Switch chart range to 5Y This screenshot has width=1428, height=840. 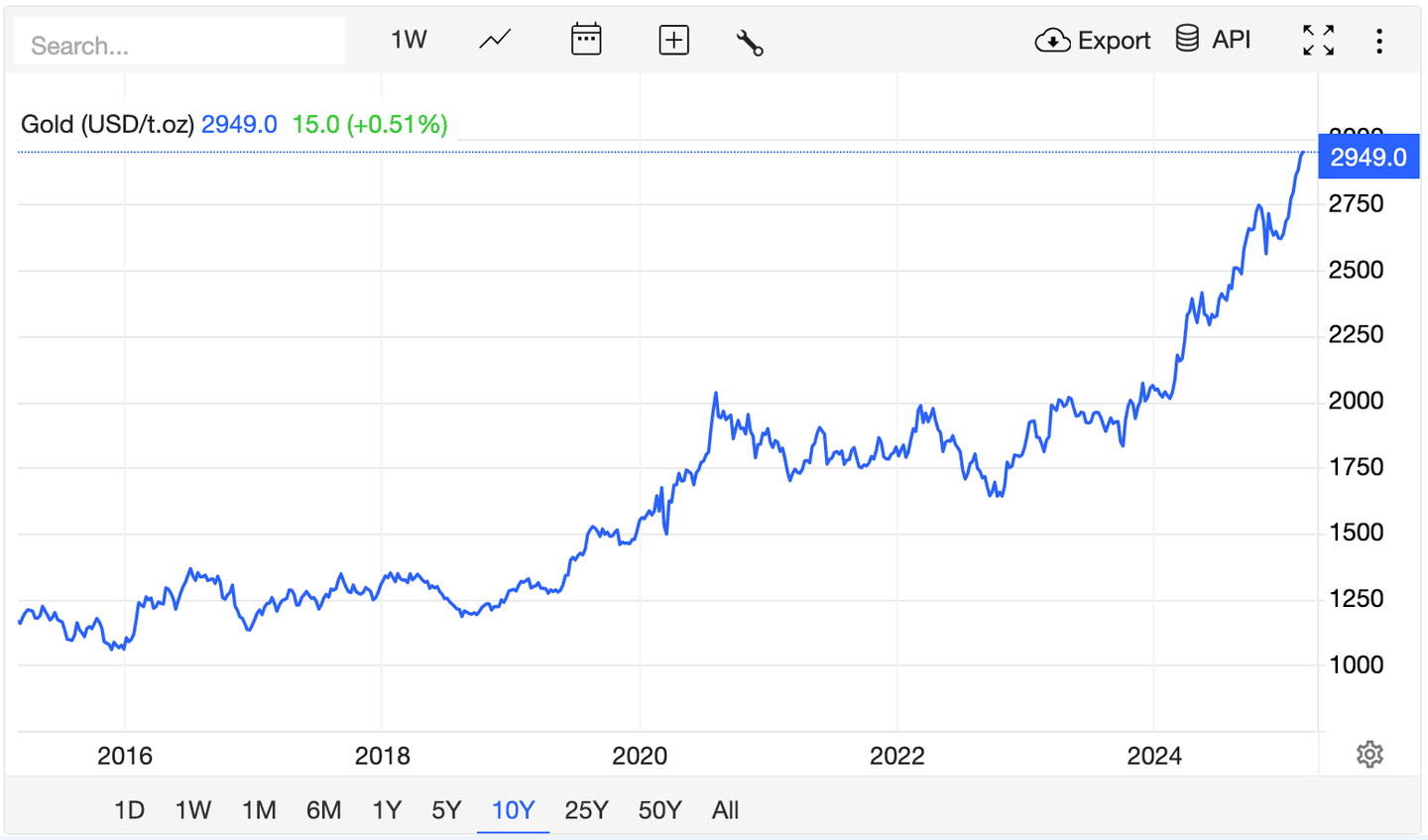pos(445,810)
